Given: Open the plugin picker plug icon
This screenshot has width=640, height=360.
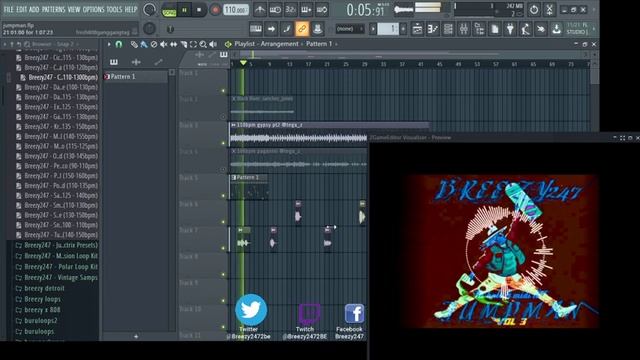Looking at the screenshot, I should pyautogui.click(x=510, y=29).
